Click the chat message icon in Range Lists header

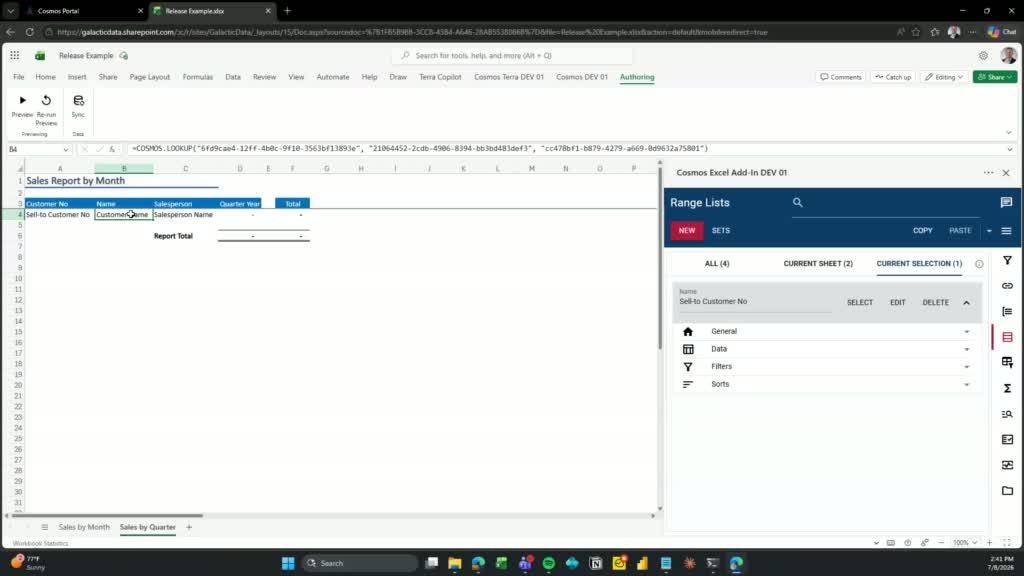[1006, 202]
